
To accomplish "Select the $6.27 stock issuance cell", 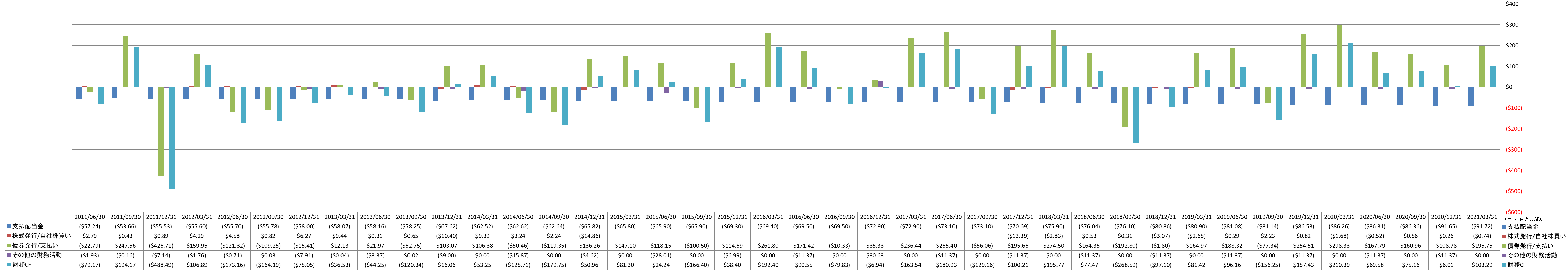I will (304, 236).
